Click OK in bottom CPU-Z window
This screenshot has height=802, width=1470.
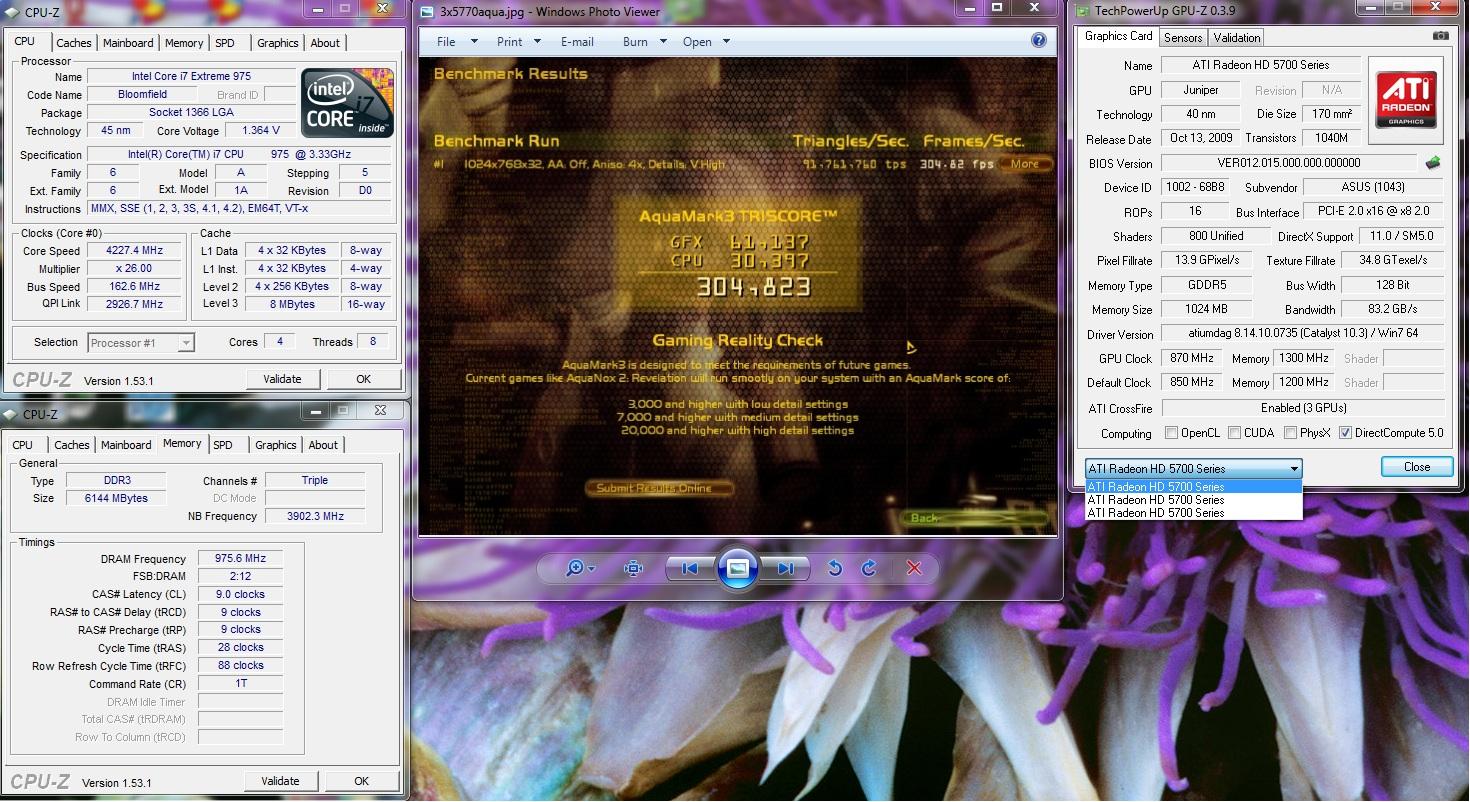point(362,781)
